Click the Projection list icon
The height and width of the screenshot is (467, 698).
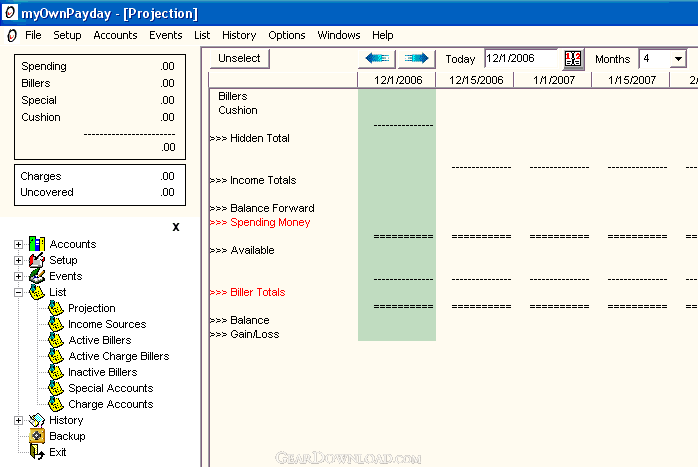pos(56,308)
